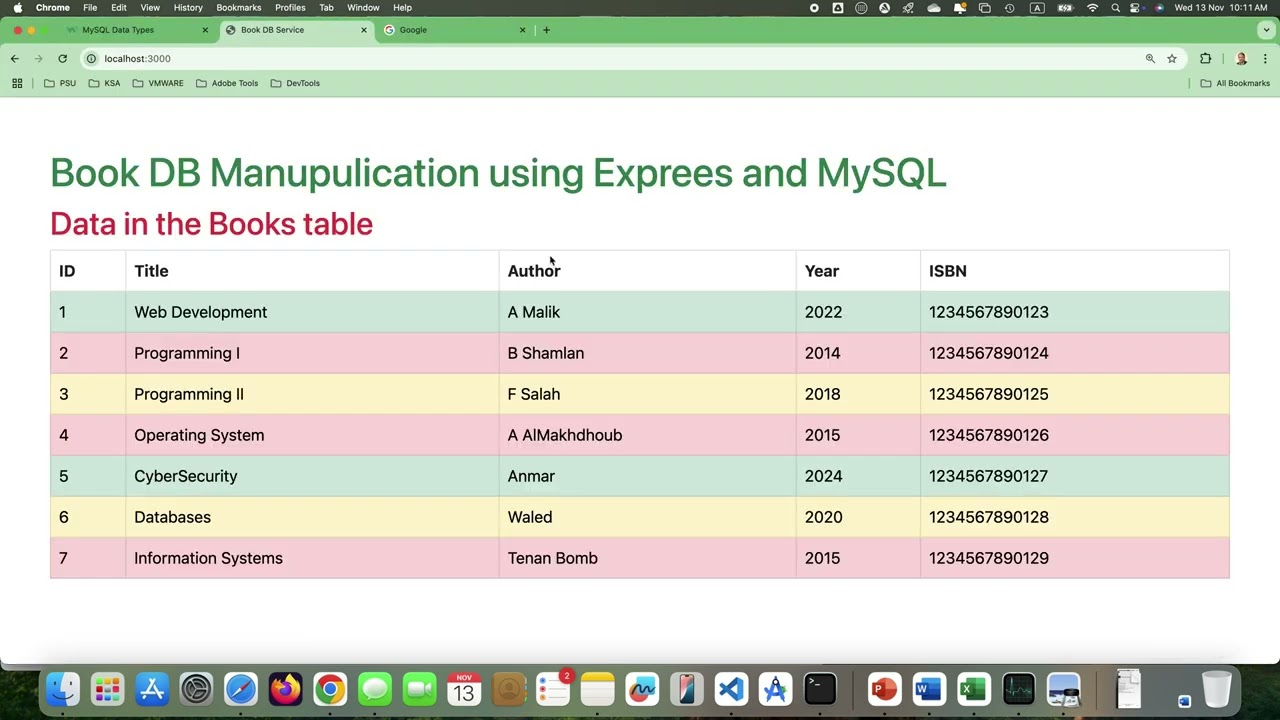This screenshot has height=720, width=1280.
Task: Open the KSA bookmarks folder
Action: (x=104, y=83)
